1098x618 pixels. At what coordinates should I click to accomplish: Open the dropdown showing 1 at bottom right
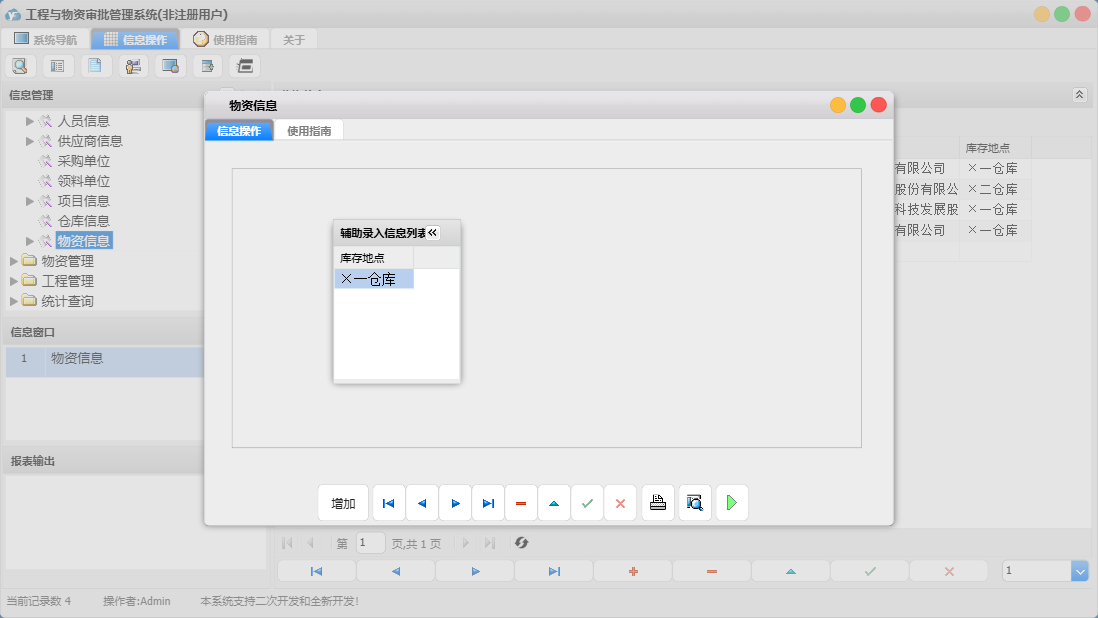click(x=1079, y=570)
